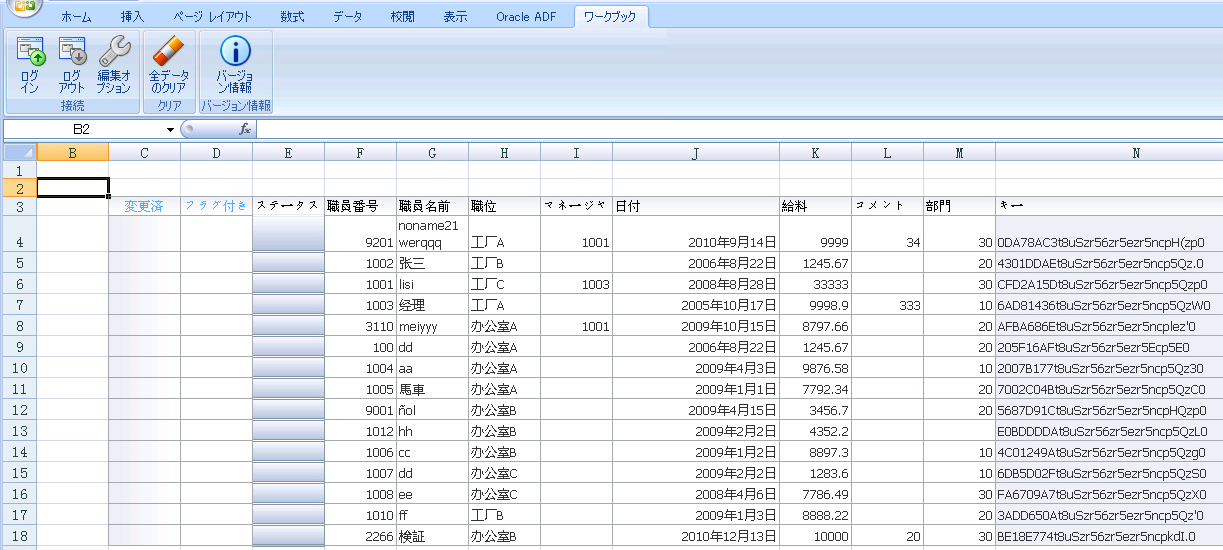Switch to the ホーム tab
This screenshot has width=1223, height=550.
coord(76,17)
